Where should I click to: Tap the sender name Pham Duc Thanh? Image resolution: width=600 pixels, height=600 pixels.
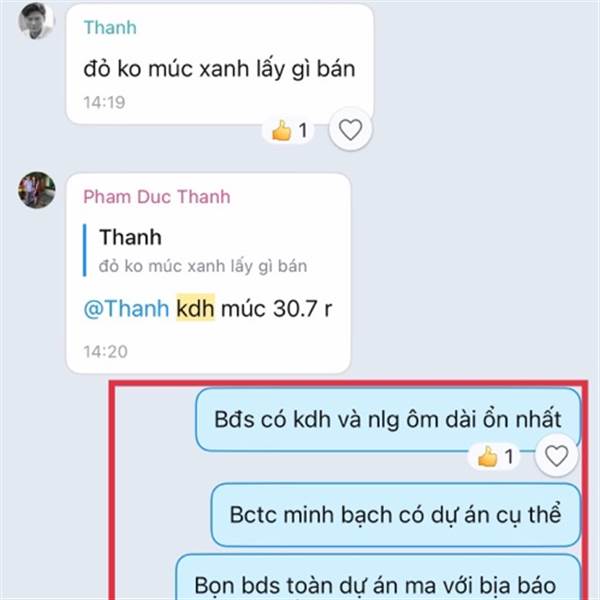(x=157, y=197)
